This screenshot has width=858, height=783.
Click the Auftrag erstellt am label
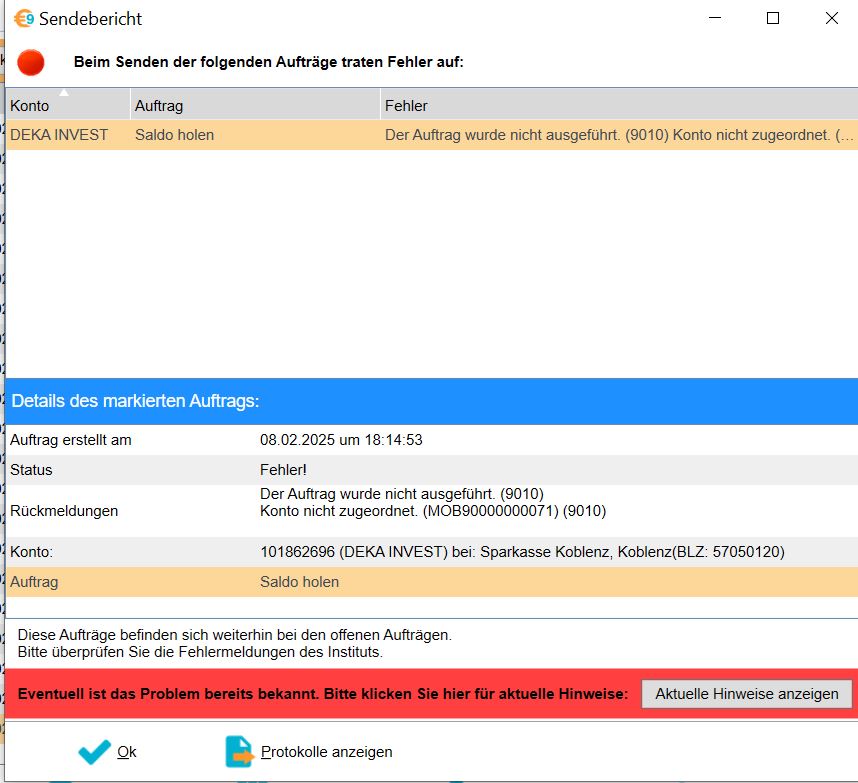tap(71, 440)
